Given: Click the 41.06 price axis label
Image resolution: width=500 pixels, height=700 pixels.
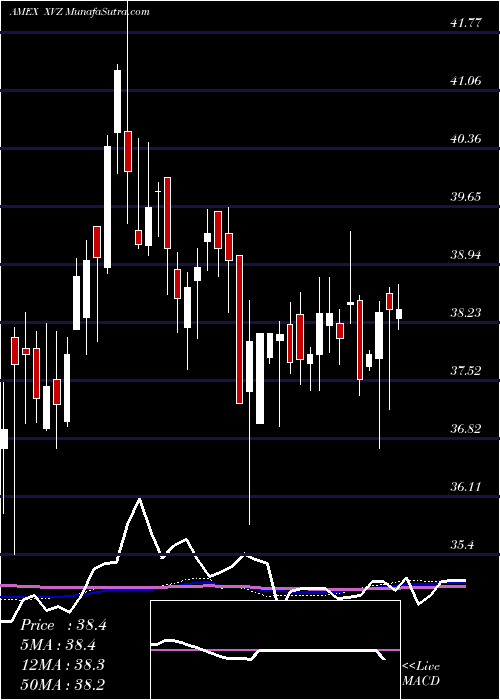Looking at the screenshot, I should point(466,81).
